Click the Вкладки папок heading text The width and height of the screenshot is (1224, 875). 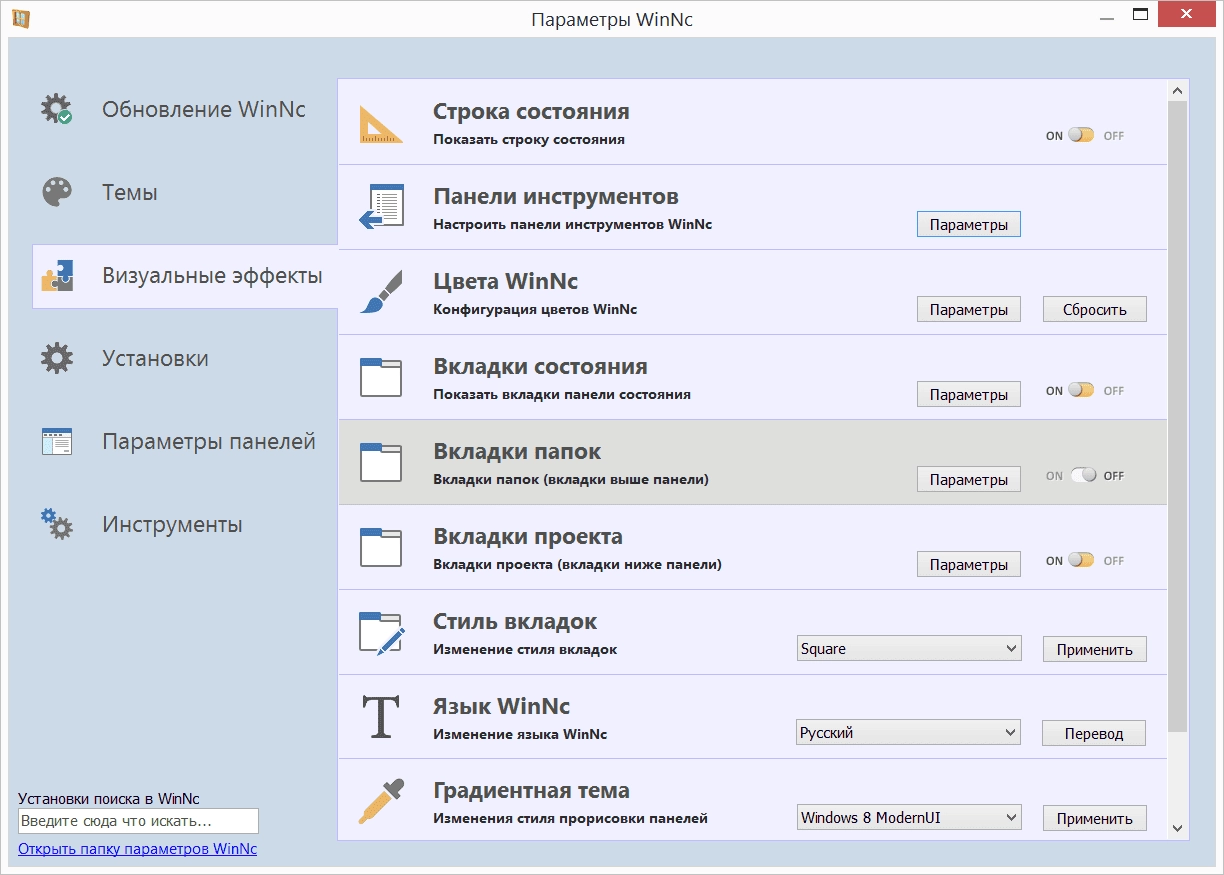[517, 451]
